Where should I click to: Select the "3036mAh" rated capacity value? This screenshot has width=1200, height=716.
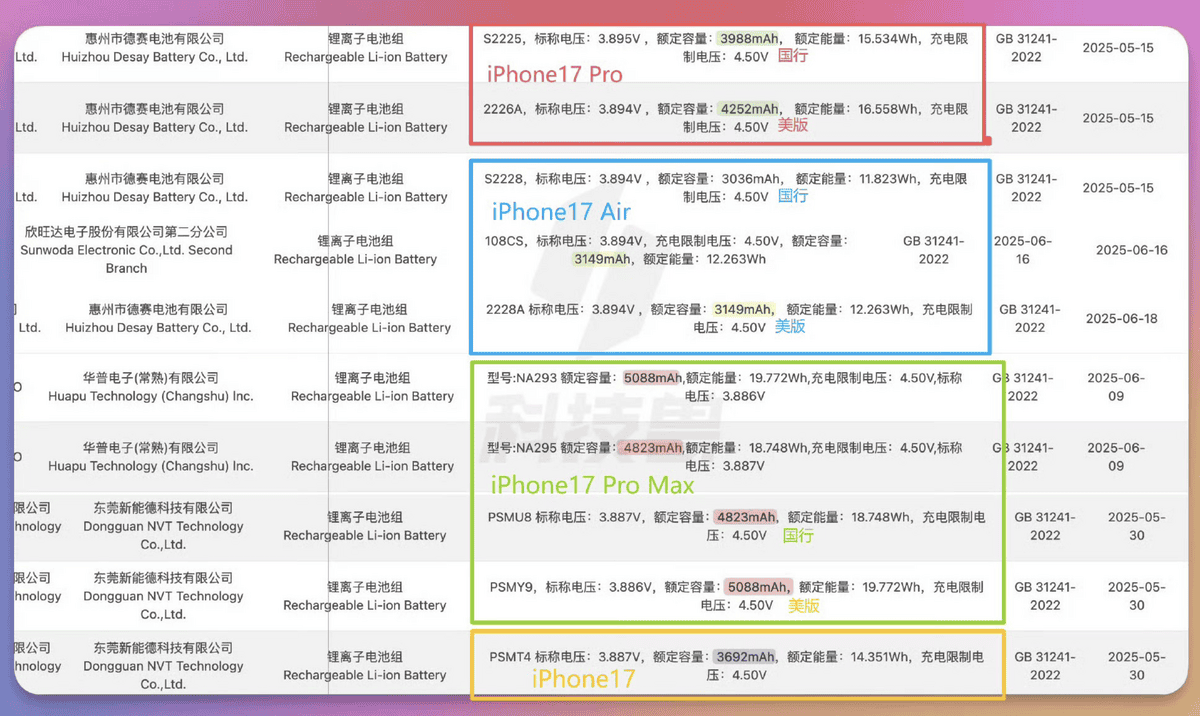(749, 179)
